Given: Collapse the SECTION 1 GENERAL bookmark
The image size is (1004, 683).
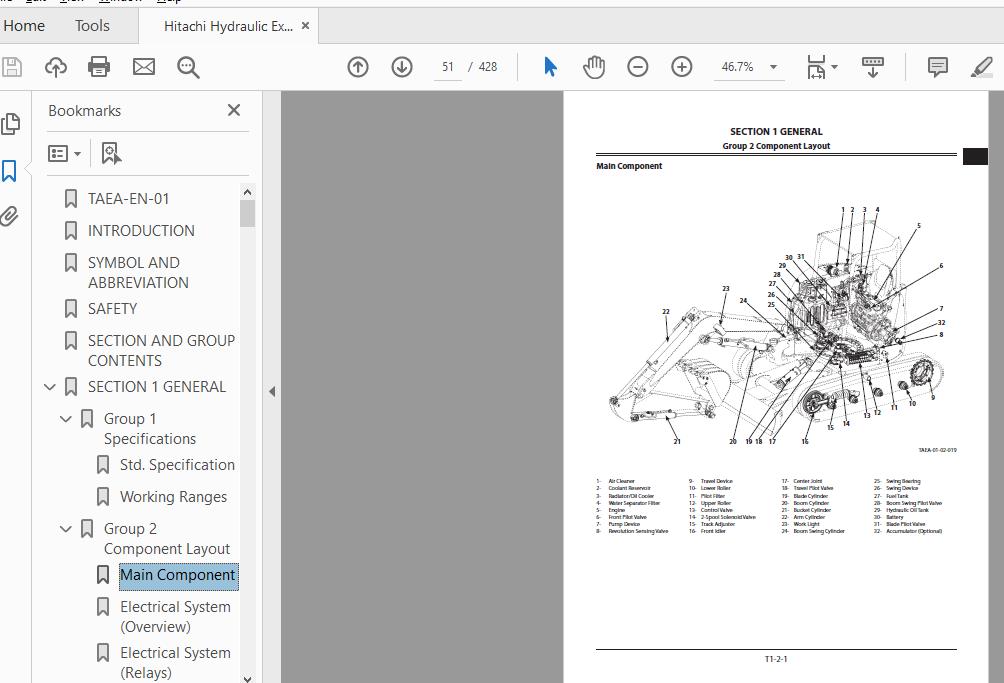Looking at the screenshot, I should pyautogui.click(x=50, y=387).
